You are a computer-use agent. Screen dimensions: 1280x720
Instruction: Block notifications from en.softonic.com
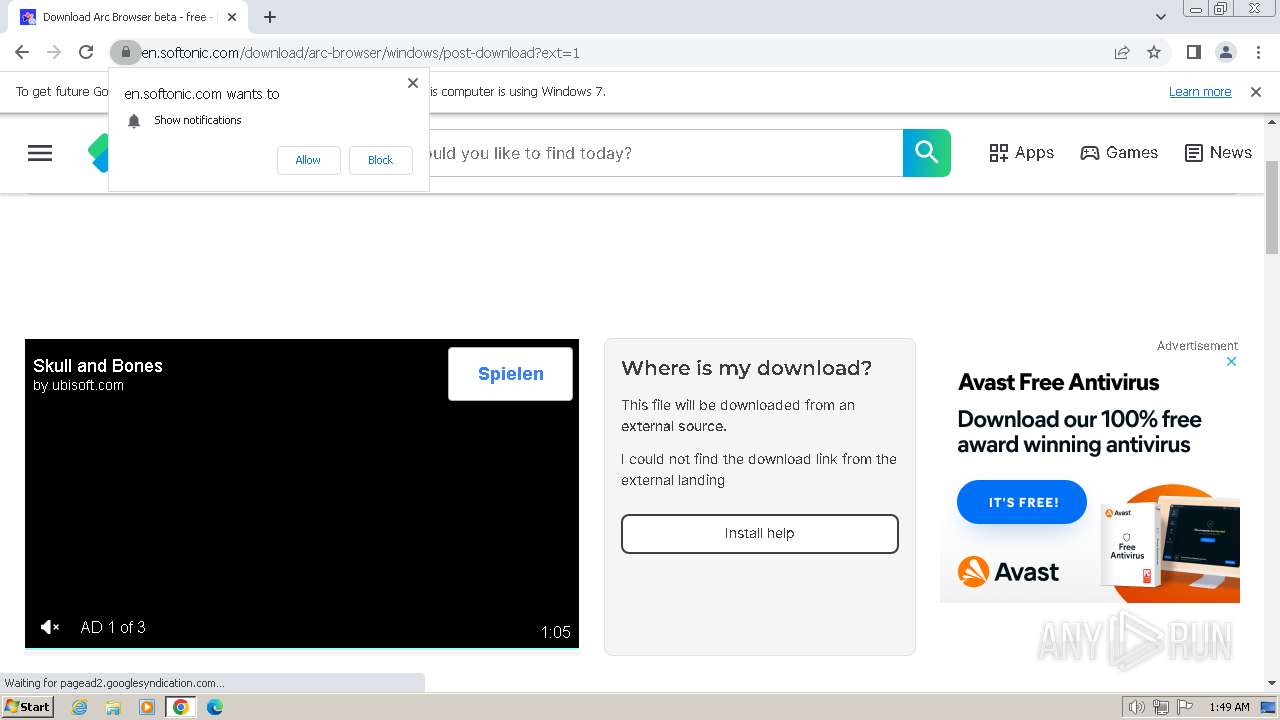(380, 160)
